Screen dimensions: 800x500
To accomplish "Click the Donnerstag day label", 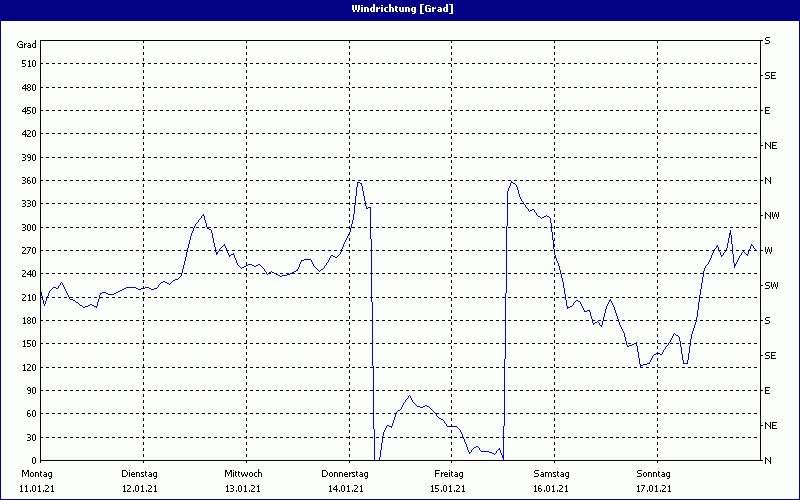I will 345,474.
